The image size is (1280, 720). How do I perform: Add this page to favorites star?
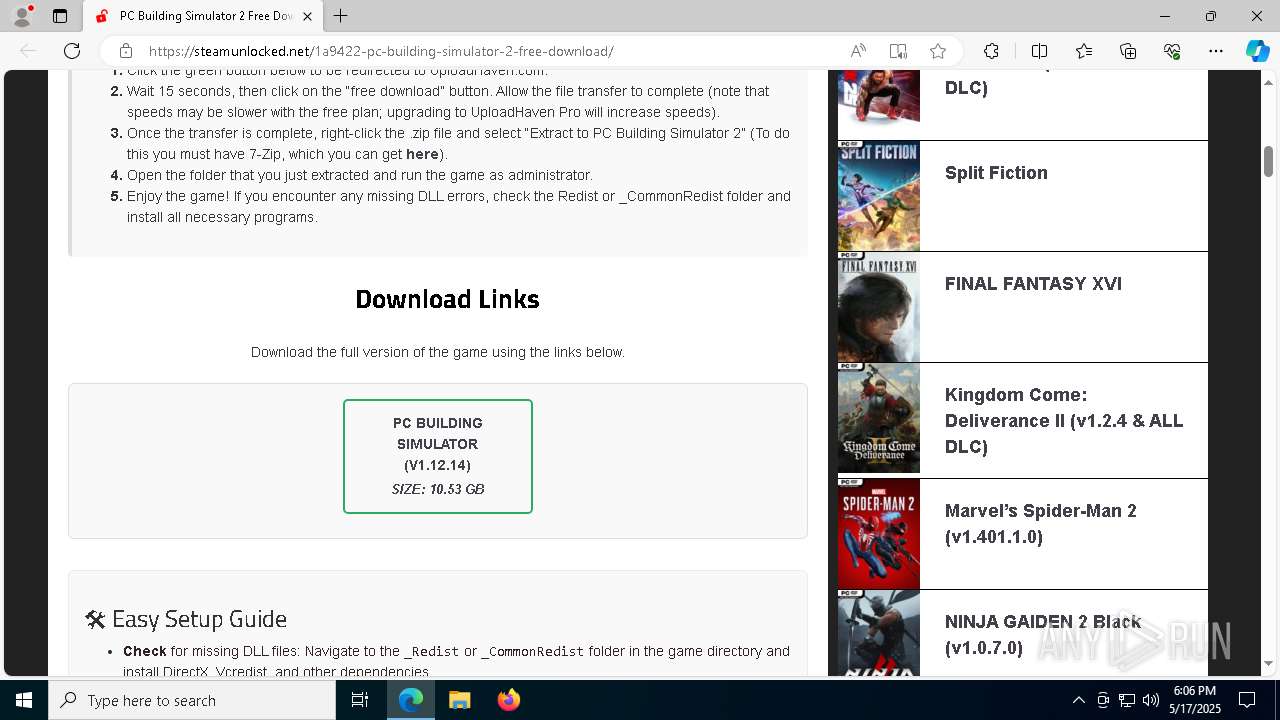coord(938,51)
